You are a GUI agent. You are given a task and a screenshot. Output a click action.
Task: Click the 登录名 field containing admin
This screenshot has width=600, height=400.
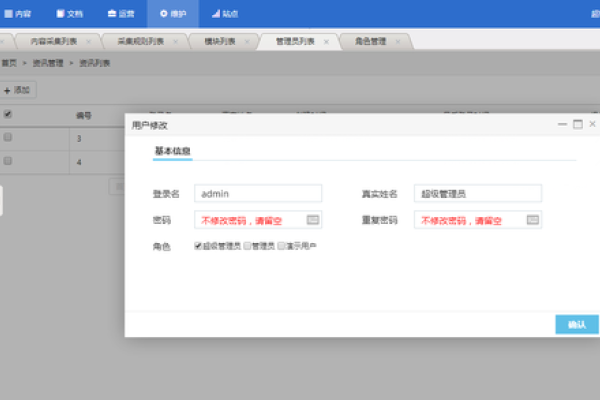[x=258, y=194]
